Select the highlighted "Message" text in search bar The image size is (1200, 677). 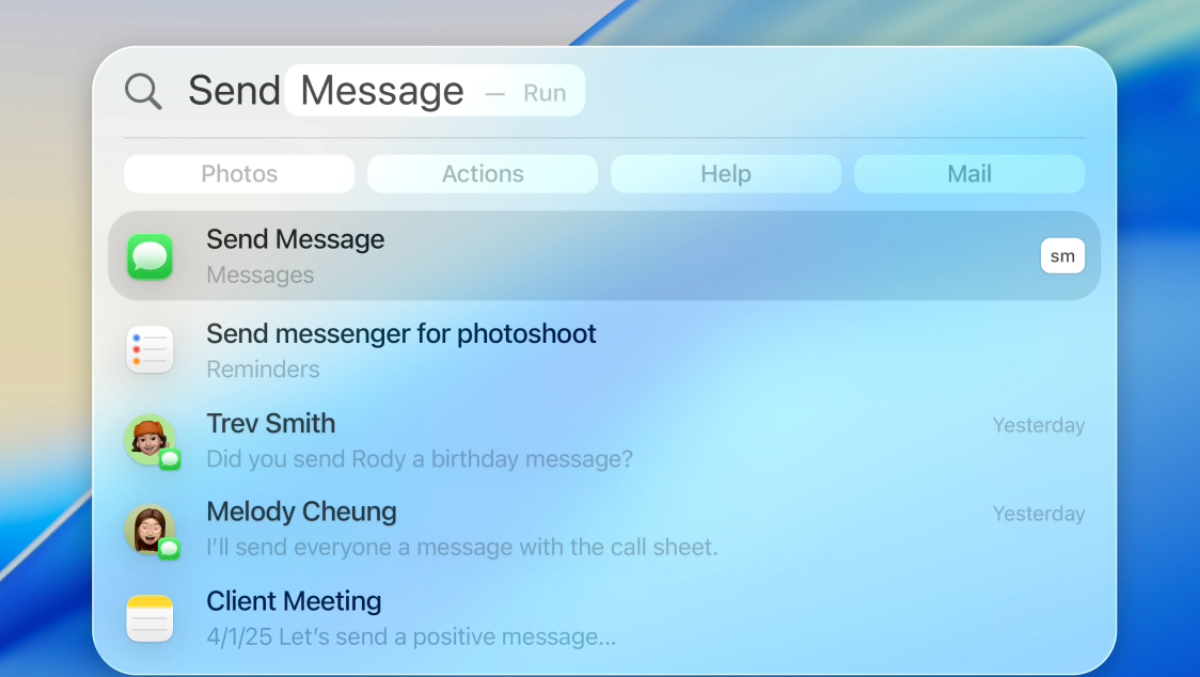click(382, 91)
